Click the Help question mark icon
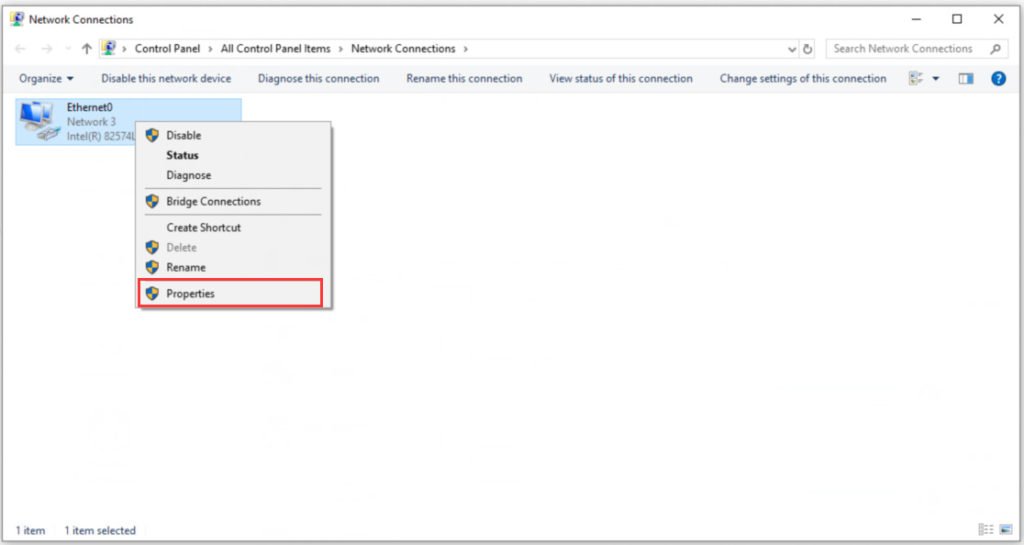This screenshot has height=545, width=1024. coord(999,78)
